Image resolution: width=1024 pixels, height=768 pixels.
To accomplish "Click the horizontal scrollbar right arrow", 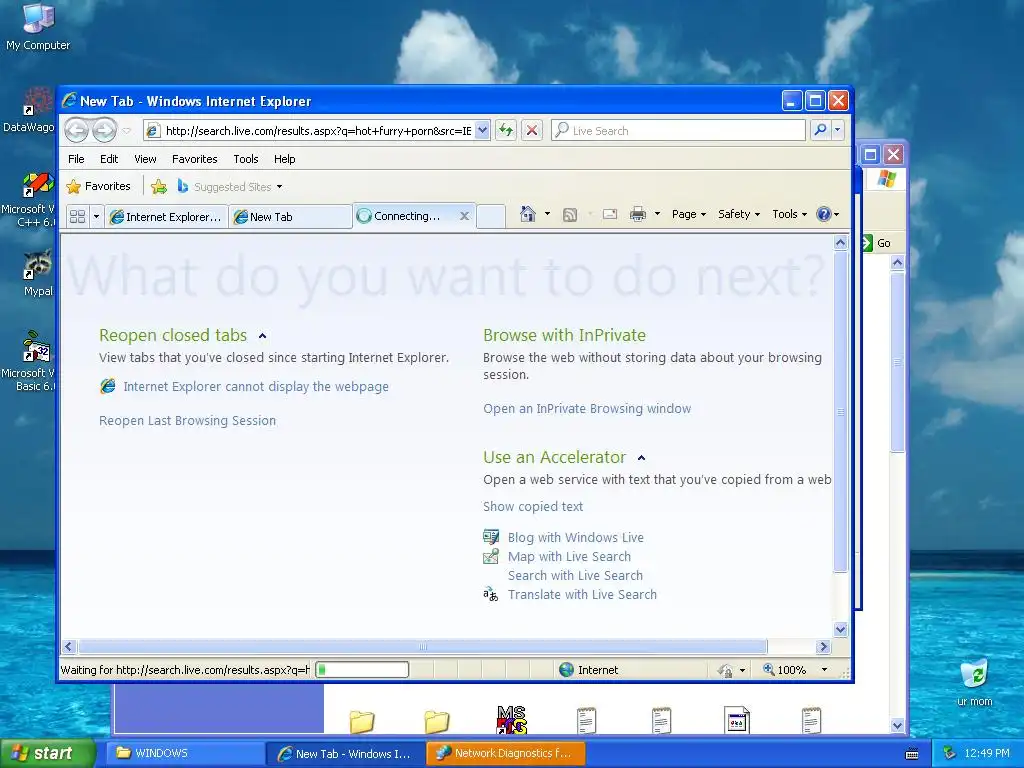I will pyautogui.click(x=824, y=647).
